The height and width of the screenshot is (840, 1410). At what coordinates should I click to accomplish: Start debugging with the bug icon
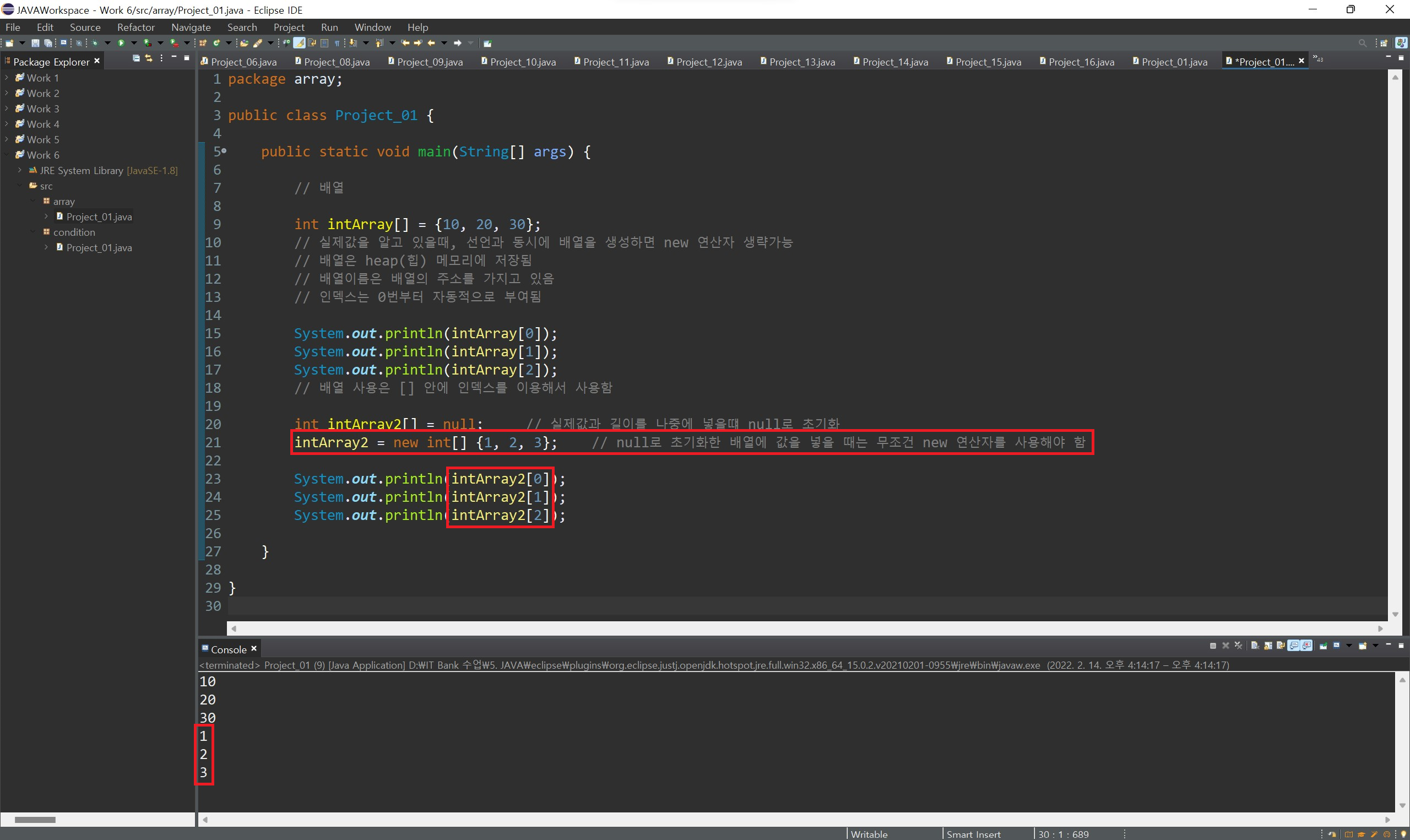tap(95, 43)
